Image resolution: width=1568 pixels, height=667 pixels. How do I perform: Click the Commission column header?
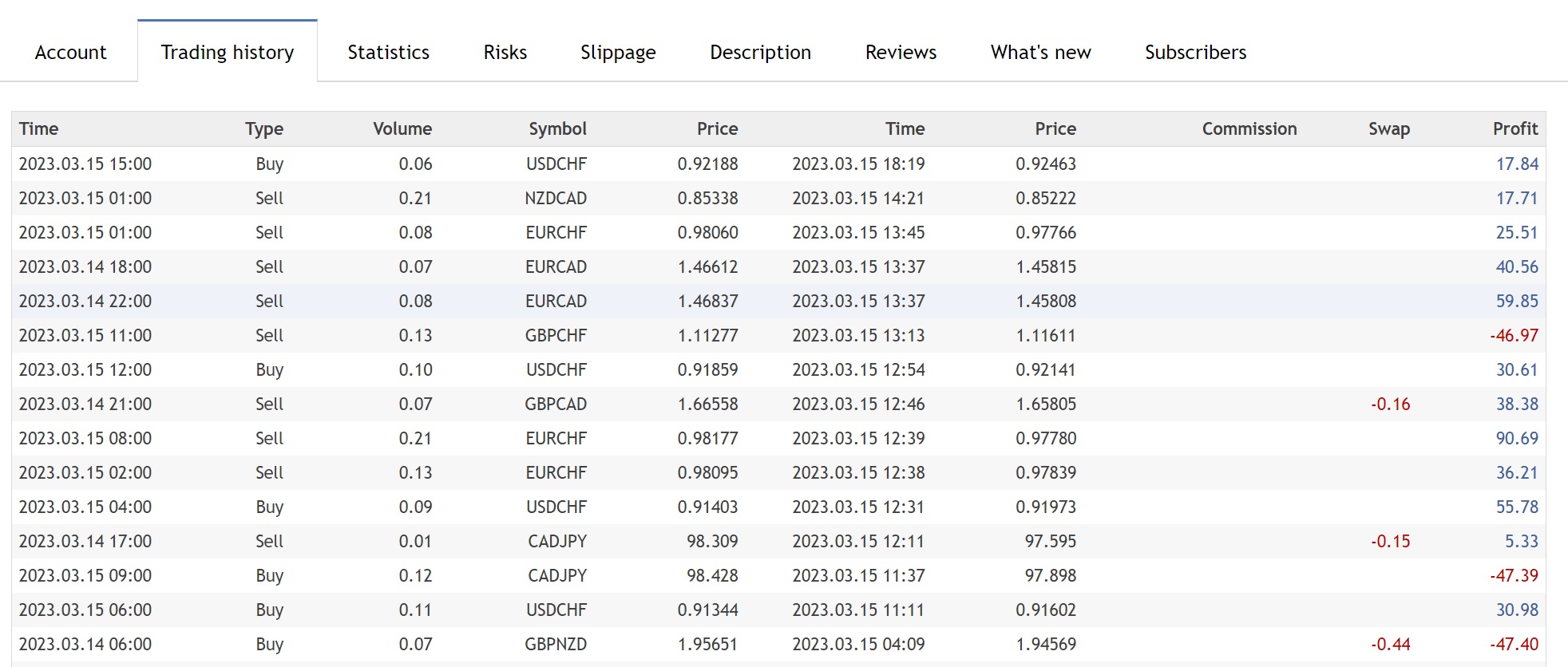tap(1249, 129)
